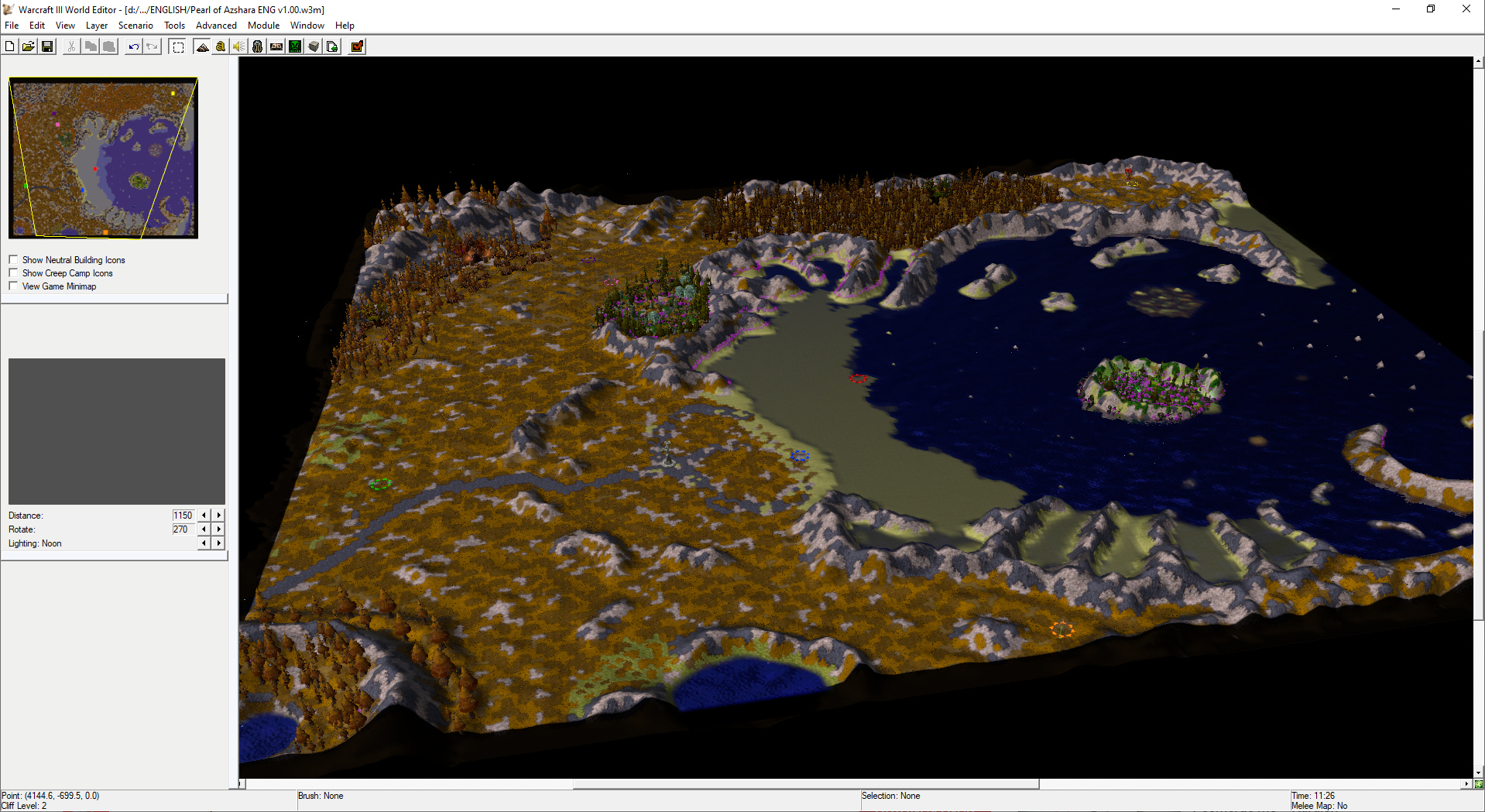This screenshot has height=812, width=1485.
Task: Decrease Rotate value with left arrow
Action: click(x=204, y=529)
